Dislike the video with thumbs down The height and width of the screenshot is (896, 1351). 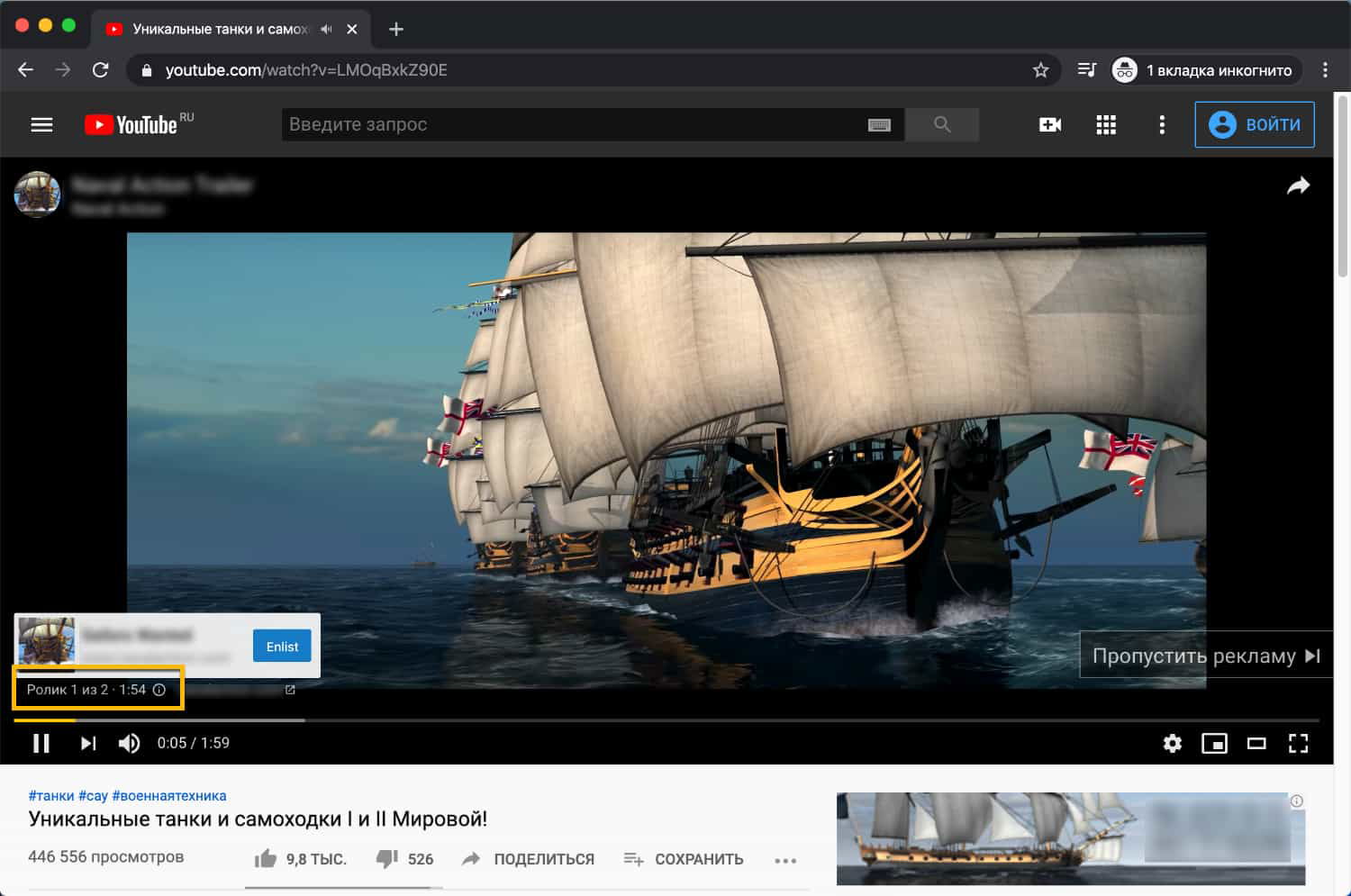point(387,858)
